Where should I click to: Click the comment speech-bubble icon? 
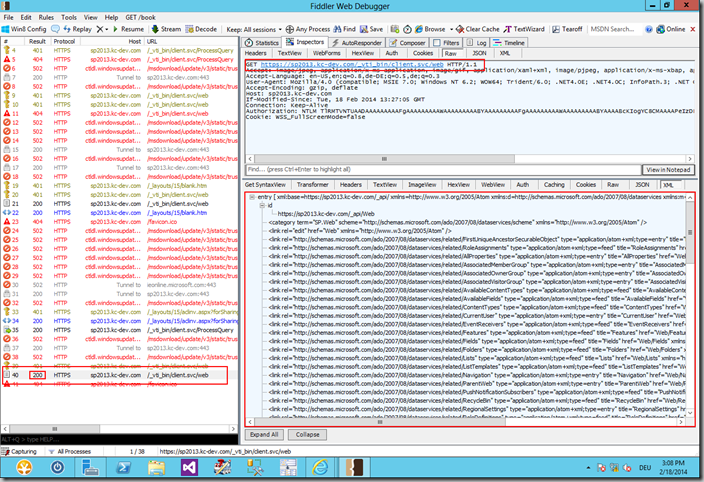point(55,29)
